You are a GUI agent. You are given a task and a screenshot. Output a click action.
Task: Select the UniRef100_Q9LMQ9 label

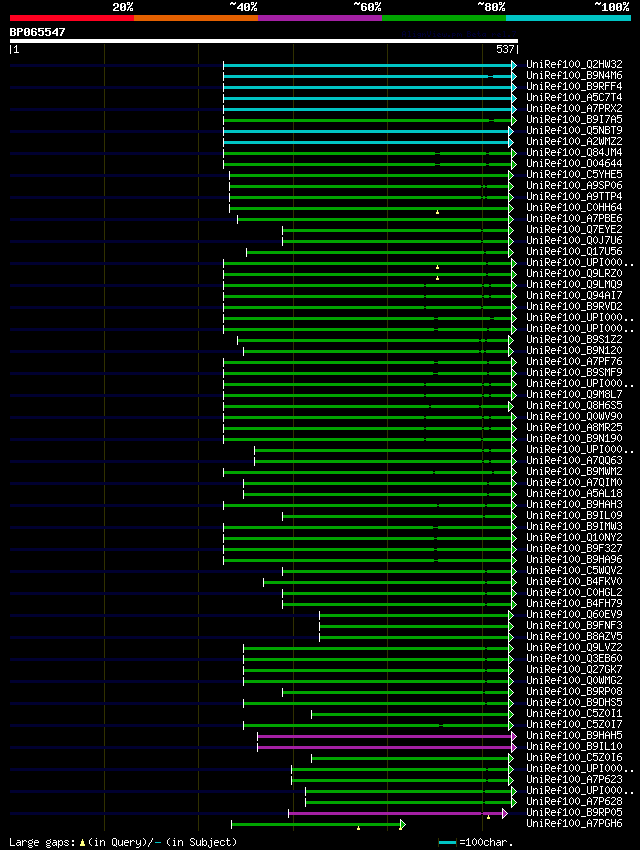tap(574, 284)
